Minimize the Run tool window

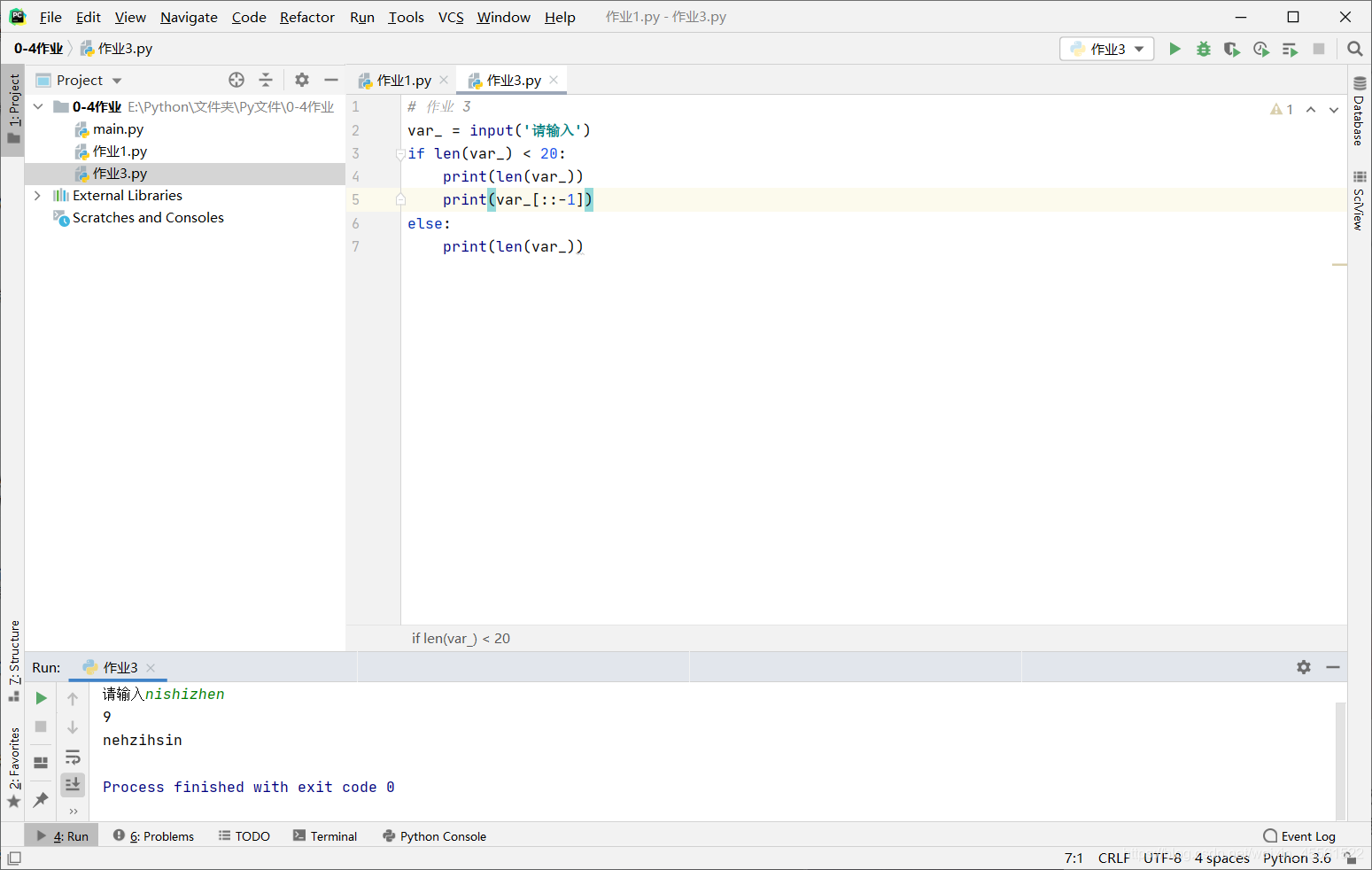click(x=1333, y=667)
